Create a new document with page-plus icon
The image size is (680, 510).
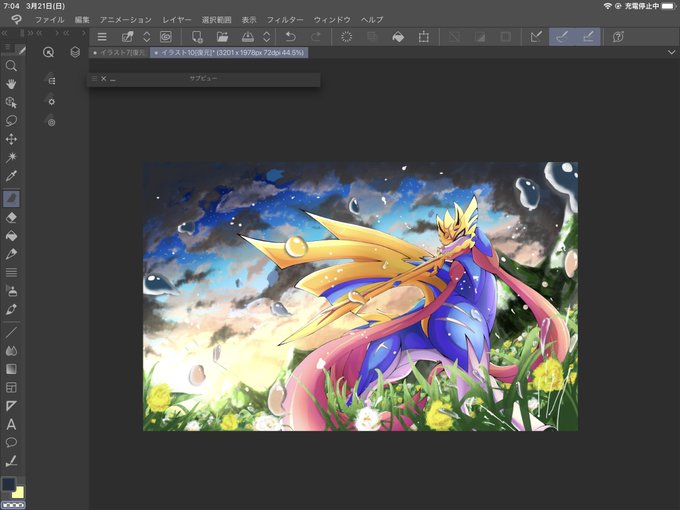pyautogui.click(x=197, y=37)
